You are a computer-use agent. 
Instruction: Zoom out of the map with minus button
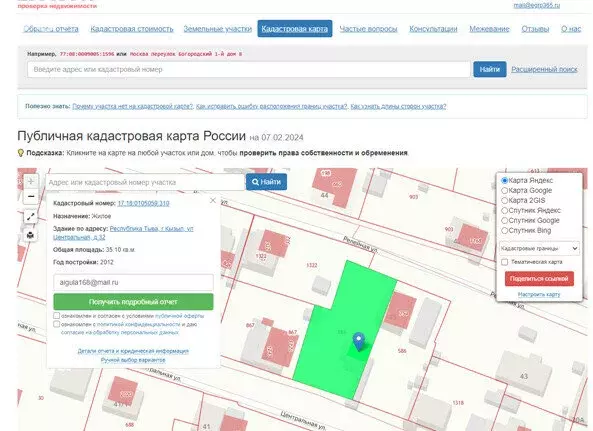(31, 196)
